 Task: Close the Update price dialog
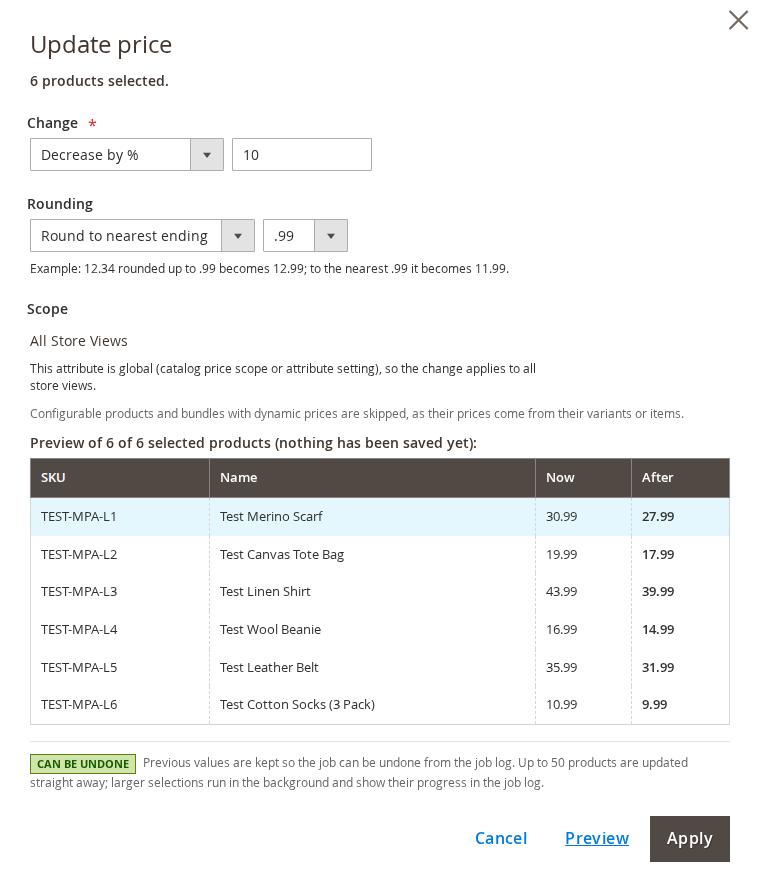click(738, 20)
